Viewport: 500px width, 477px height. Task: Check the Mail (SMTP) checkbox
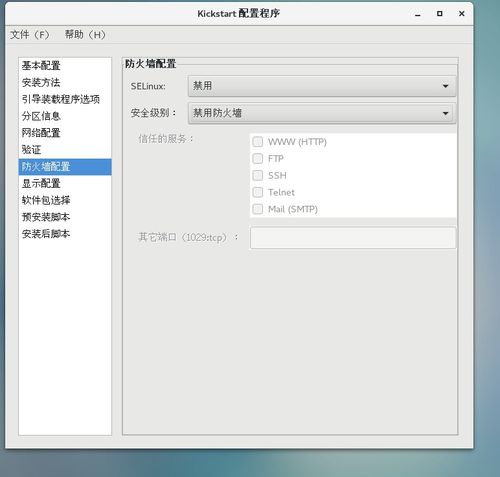tap(258, 209)
